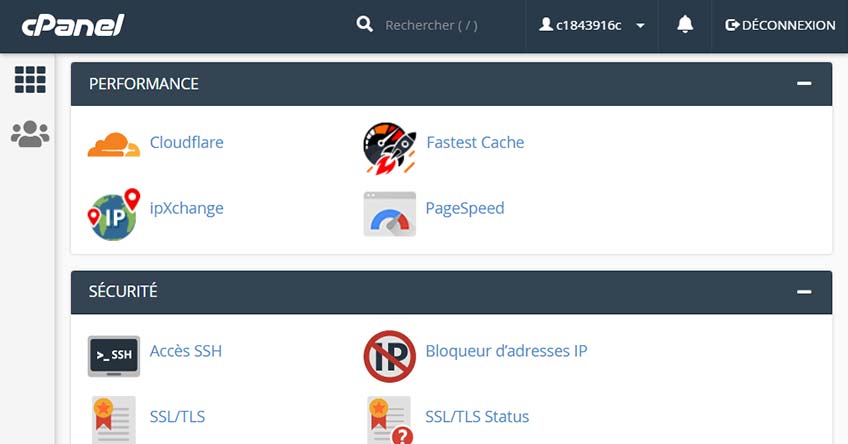Image resolution: width=848 pixels, height=444 pixels.
Task: Open the Accès SSH link
Action: coord(186,351)
